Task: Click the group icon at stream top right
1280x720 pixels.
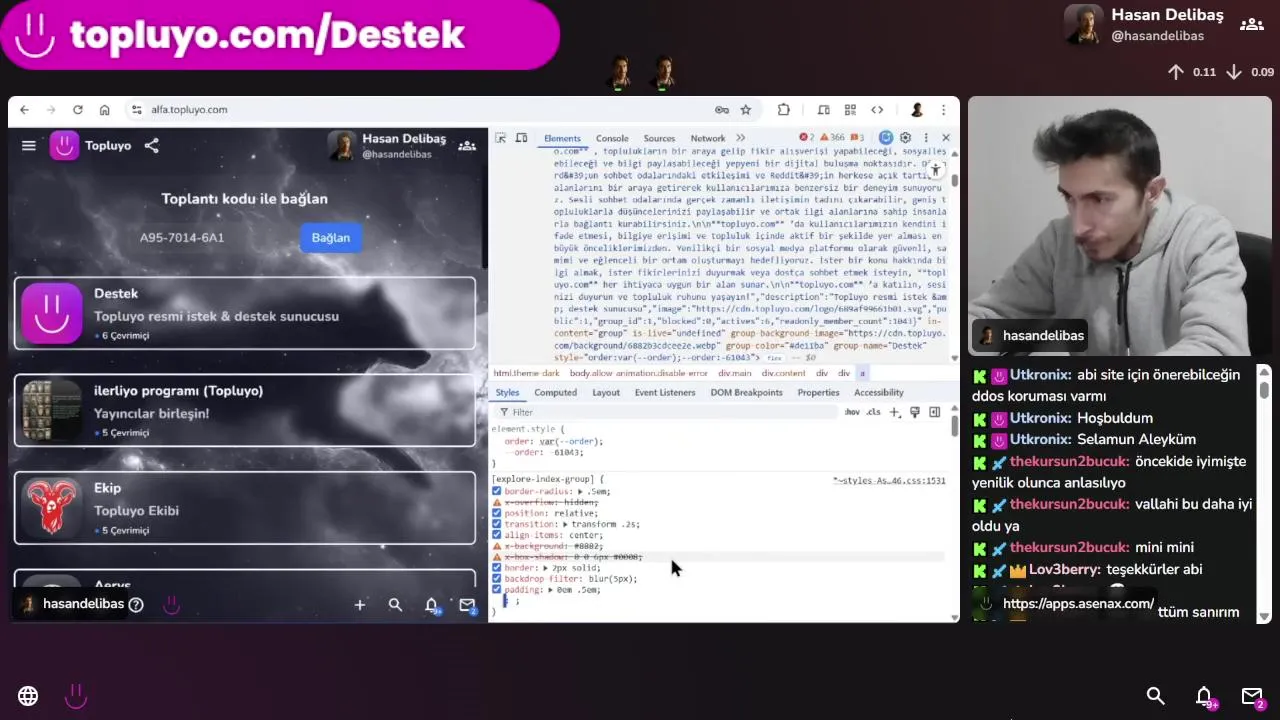Action: 1252,25
